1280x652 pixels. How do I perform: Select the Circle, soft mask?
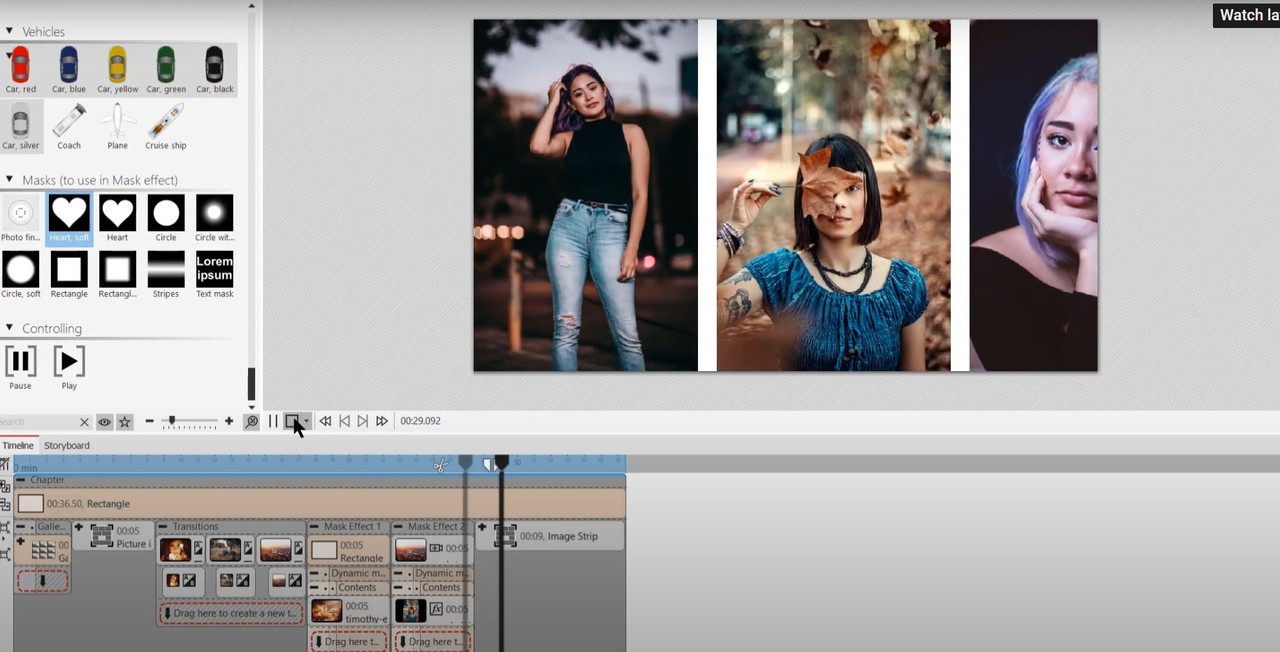point(20,274)
